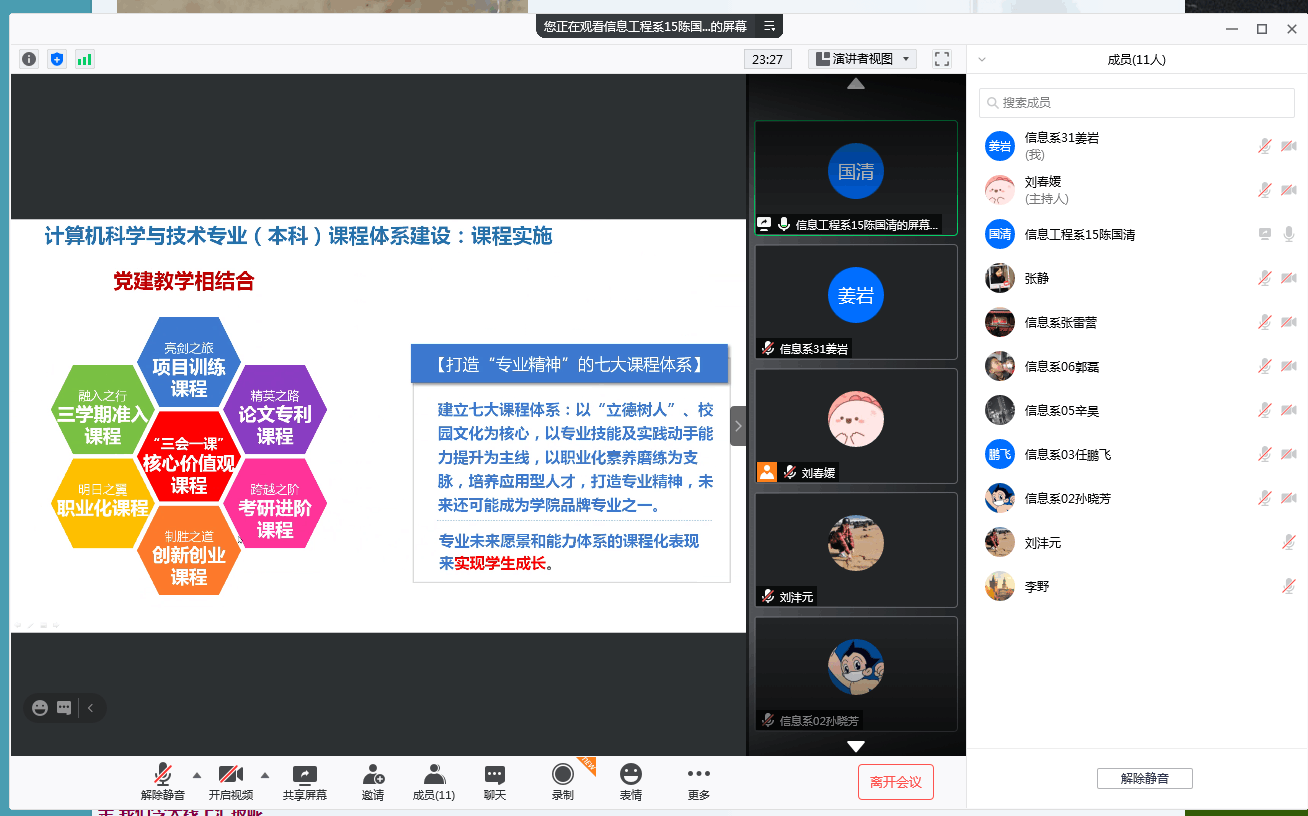This screenshot has height=816, width=1308.
Task: Click the Invite (邀请) icon
Action: click(373, 782)
